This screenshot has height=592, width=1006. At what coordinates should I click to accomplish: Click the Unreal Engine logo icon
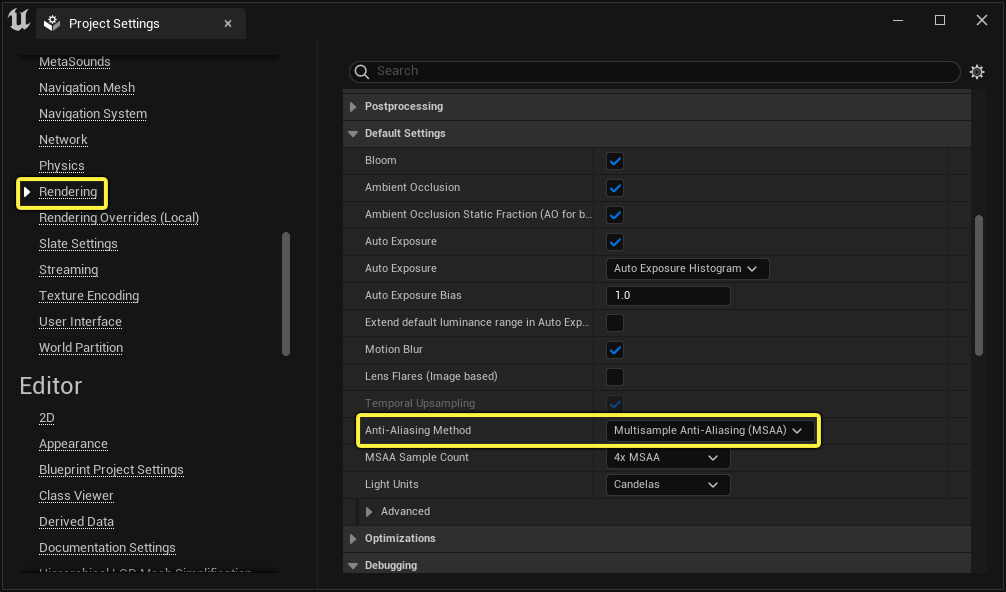pyautogui.click(x=18, y=21)
